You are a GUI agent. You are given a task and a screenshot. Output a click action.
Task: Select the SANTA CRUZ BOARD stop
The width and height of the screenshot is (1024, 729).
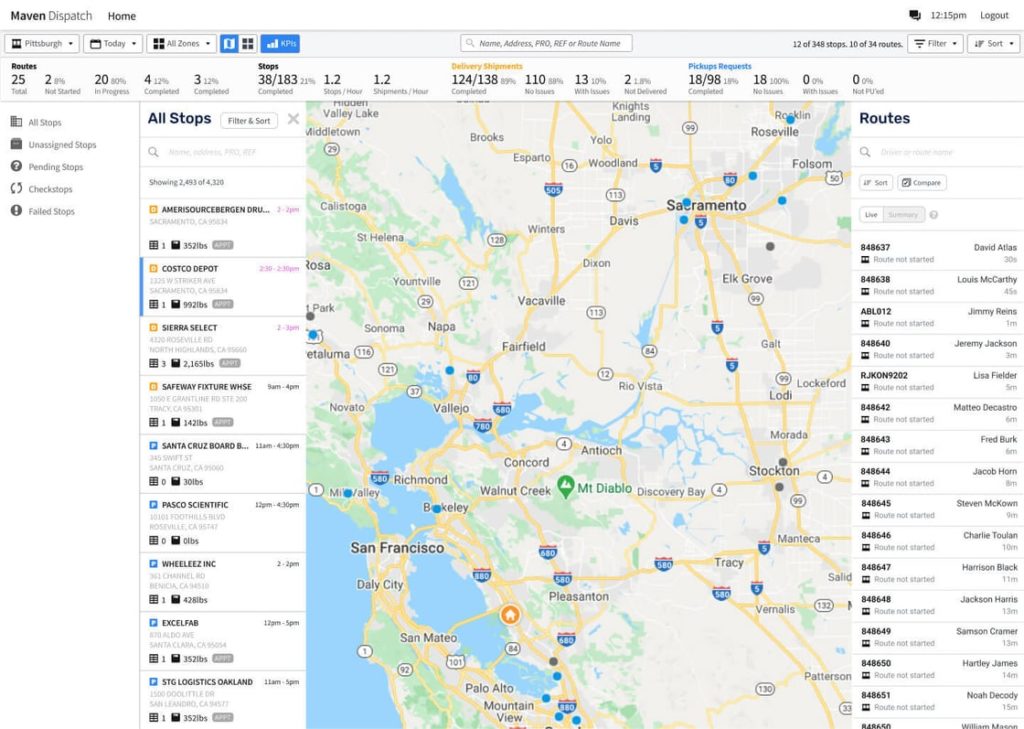223,464
